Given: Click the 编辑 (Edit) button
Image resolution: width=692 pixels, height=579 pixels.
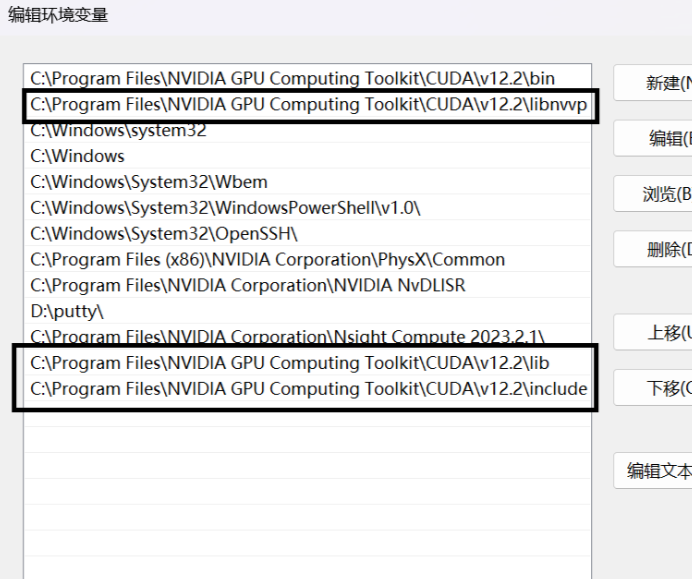Looking at the screenshot, I should 653,139.
